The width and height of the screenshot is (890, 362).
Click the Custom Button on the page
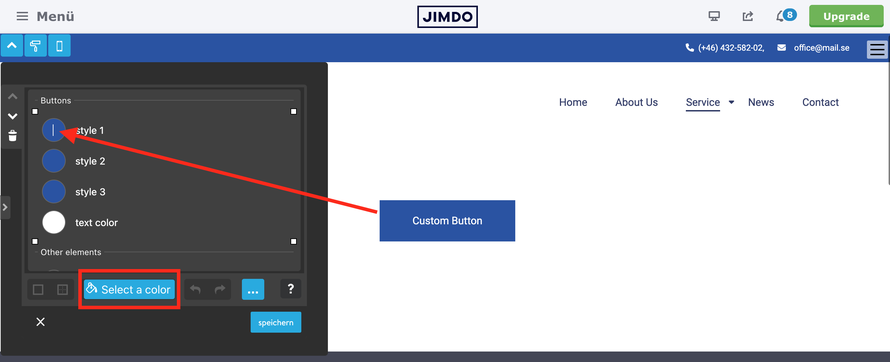click(x=447, y=221)
